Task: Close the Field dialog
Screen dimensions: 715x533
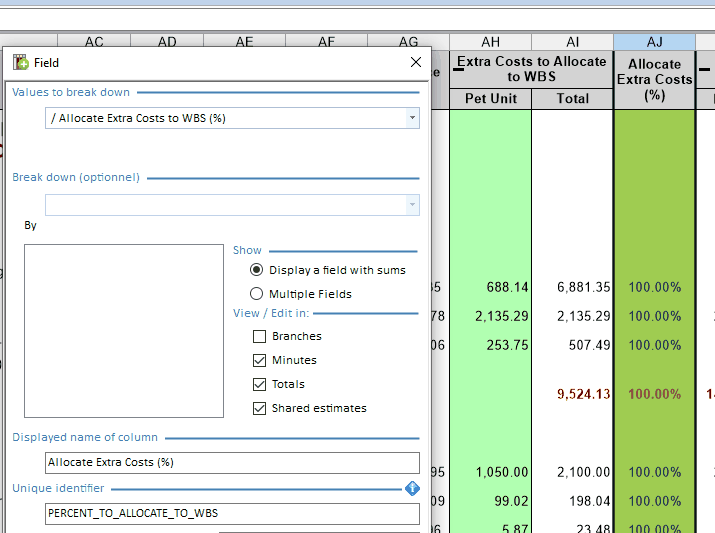Action: coord(416,62)
